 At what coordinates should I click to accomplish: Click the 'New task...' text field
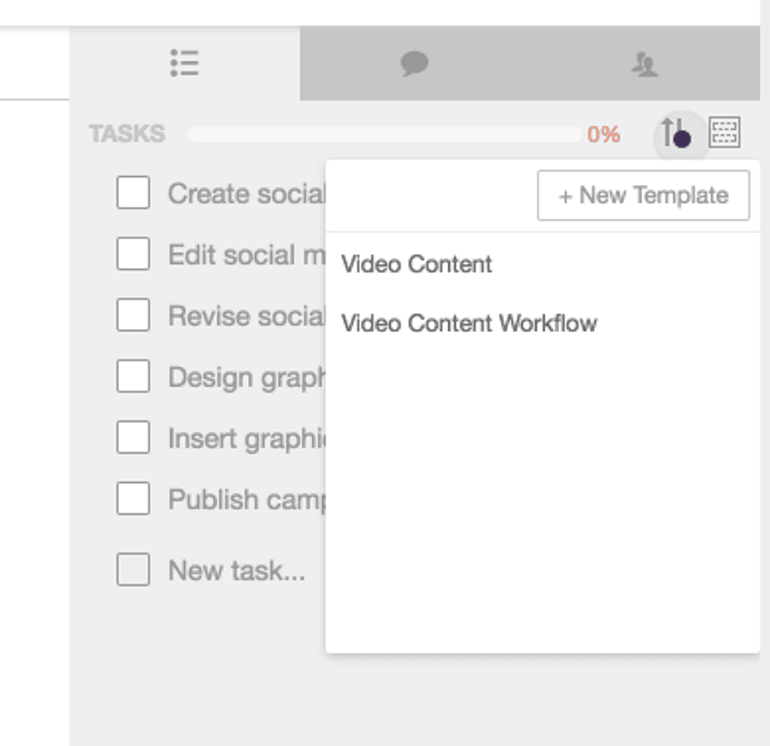(236, 570)
